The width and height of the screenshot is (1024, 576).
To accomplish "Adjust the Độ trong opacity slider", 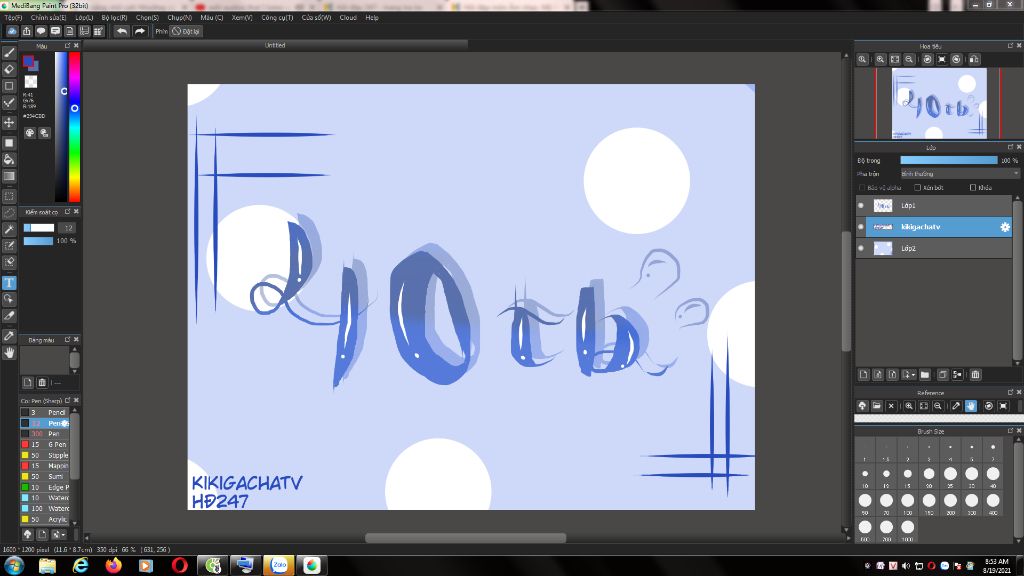I will (x=948, y=160).
